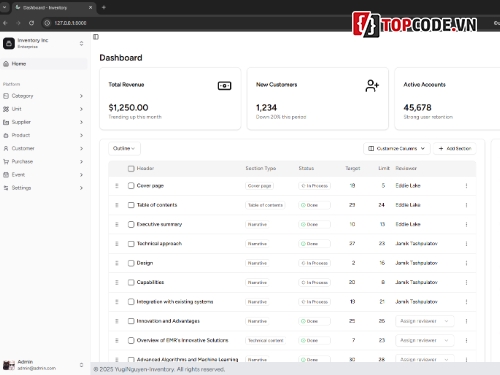Open row actions for Cover page
The width and height of the screenshot is (500, 375).
coord(466,186)
